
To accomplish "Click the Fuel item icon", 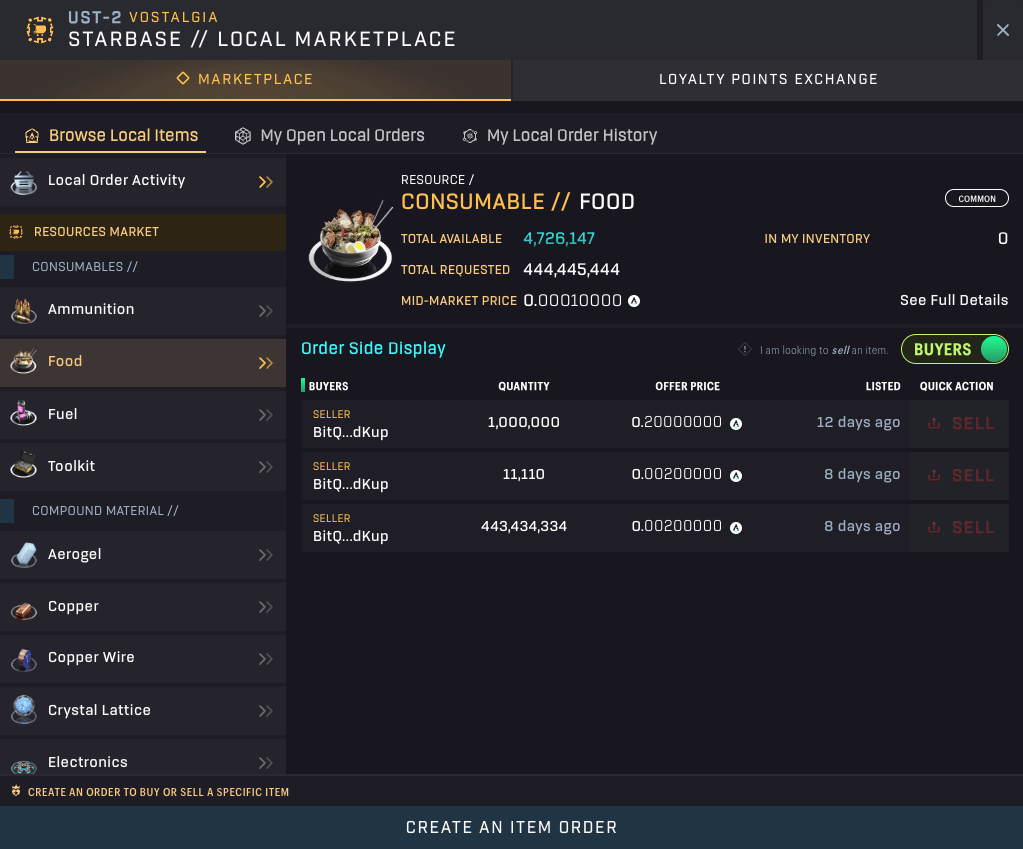I will [x=24, y=414].
